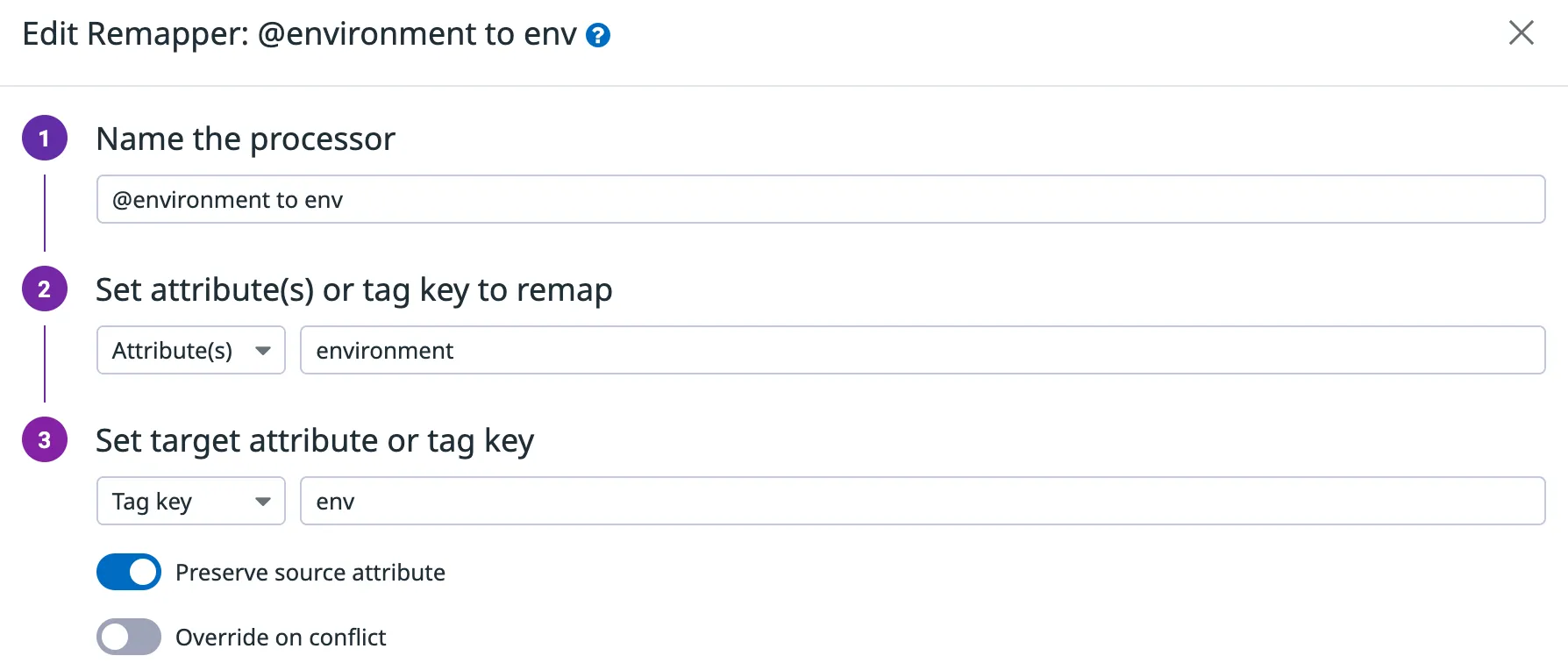Image resolution: width=1568 pixels, height=663 pixels.
Task: Disable the Preserve source attribute toggle
Action: tap(129, 572)
